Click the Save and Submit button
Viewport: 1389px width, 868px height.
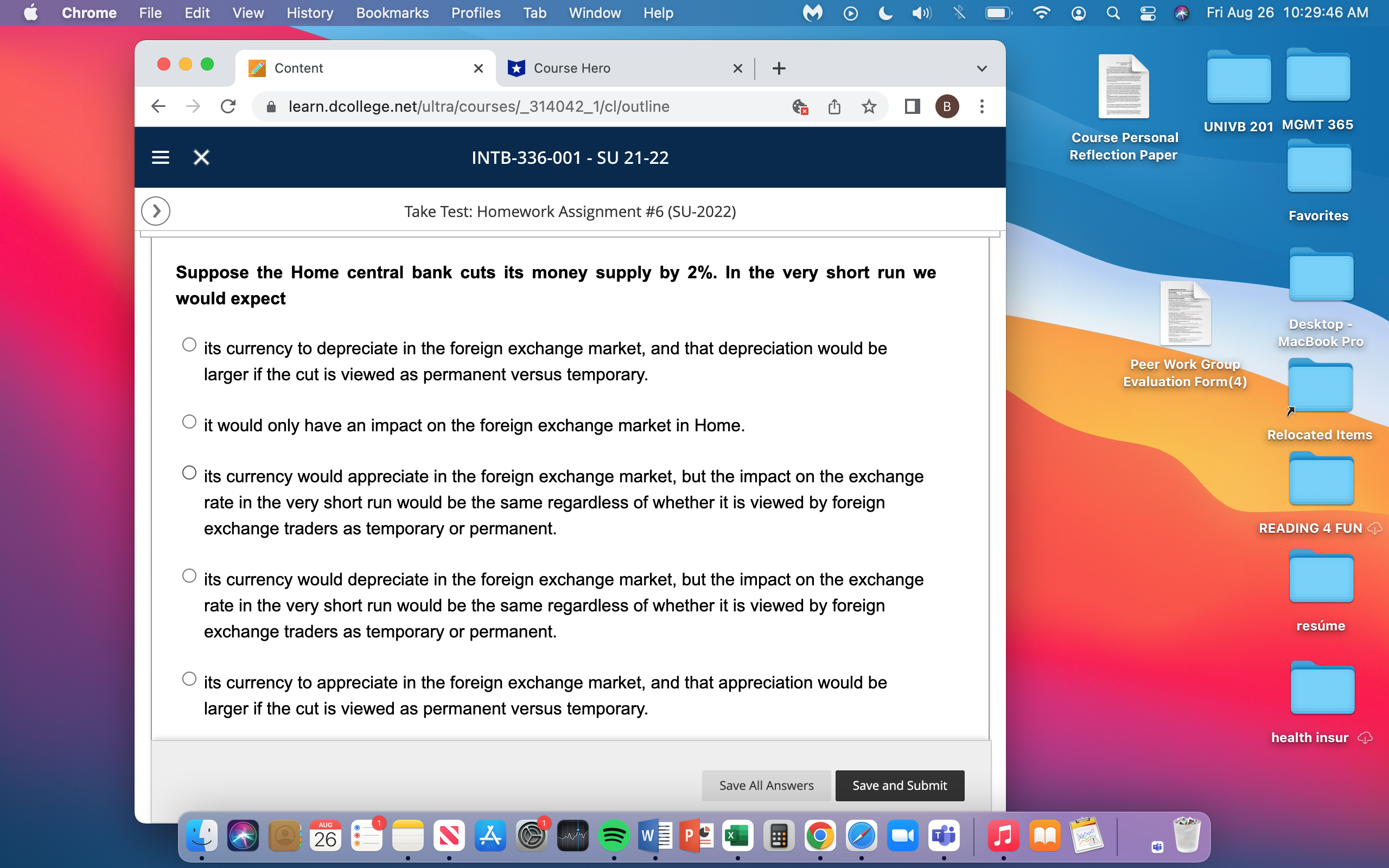(x=899, y=786)
